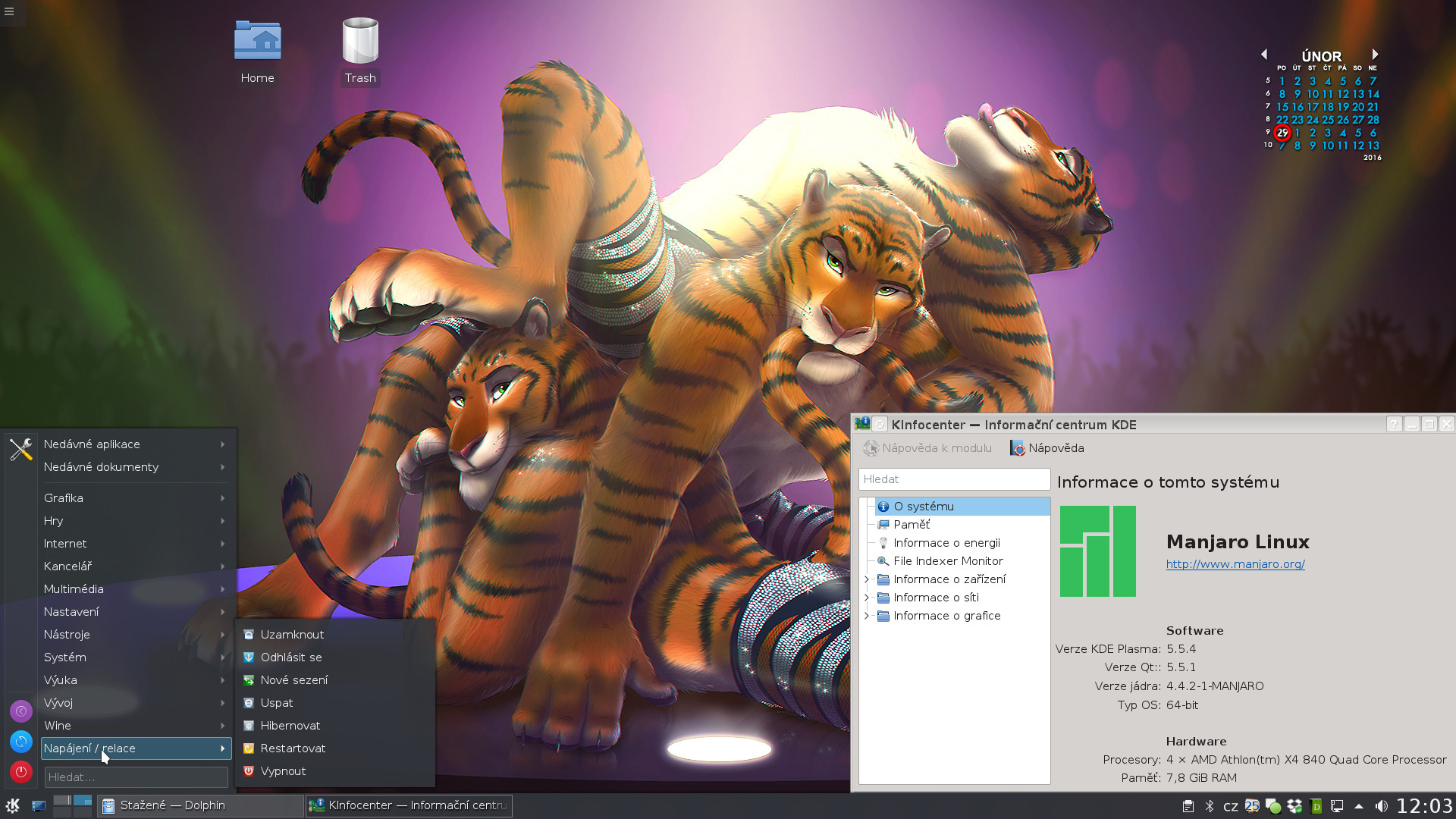The width and height of the screenshot is (1456, 819).
Task: Select today 29 in the calendar widget
Action: tap(1282, 133)
